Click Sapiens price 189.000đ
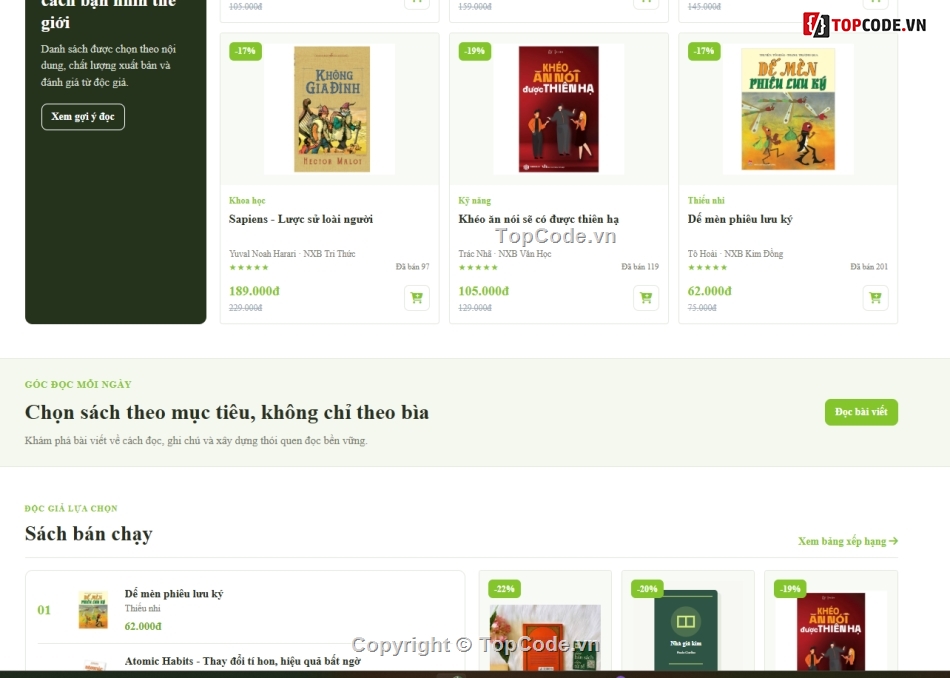 click(x=254, y=291)
